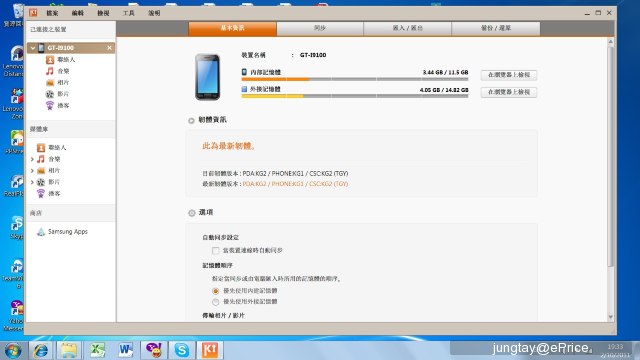640x360 pixels.
Task: Open the library contacts (聯絡人) icon
Action: (41, 148)
